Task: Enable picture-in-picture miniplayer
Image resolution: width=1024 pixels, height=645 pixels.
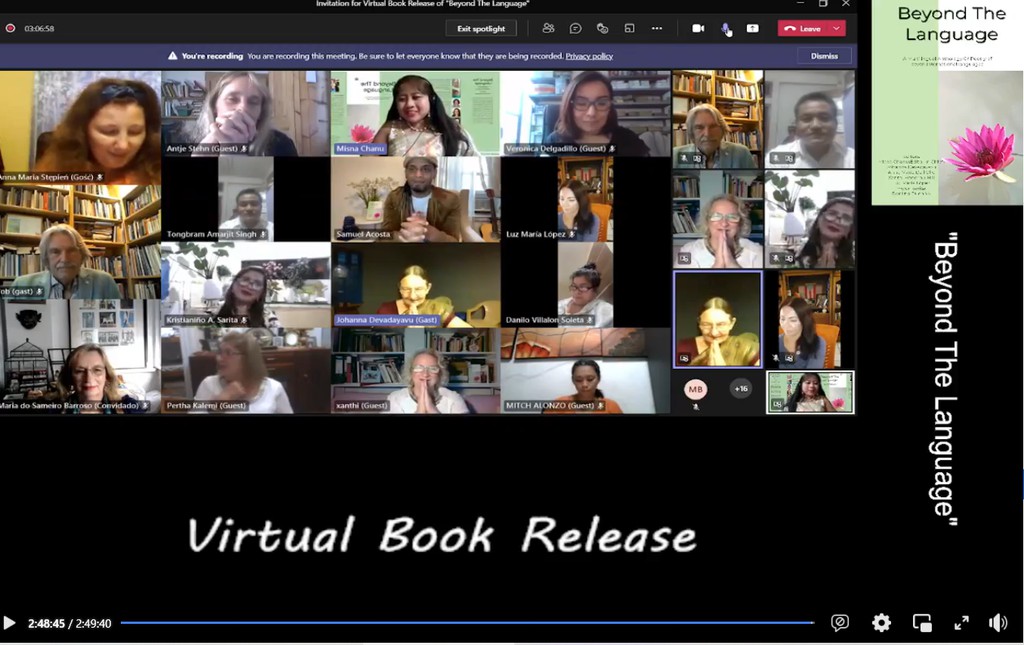Action: [x=922, y=623]
